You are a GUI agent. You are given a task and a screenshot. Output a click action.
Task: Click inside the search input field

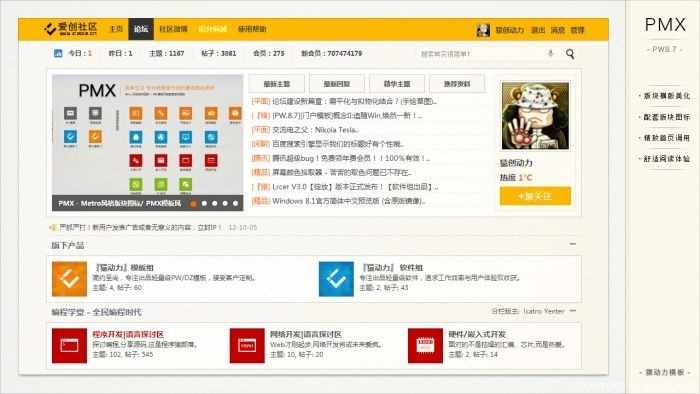[x=482, y=54]
